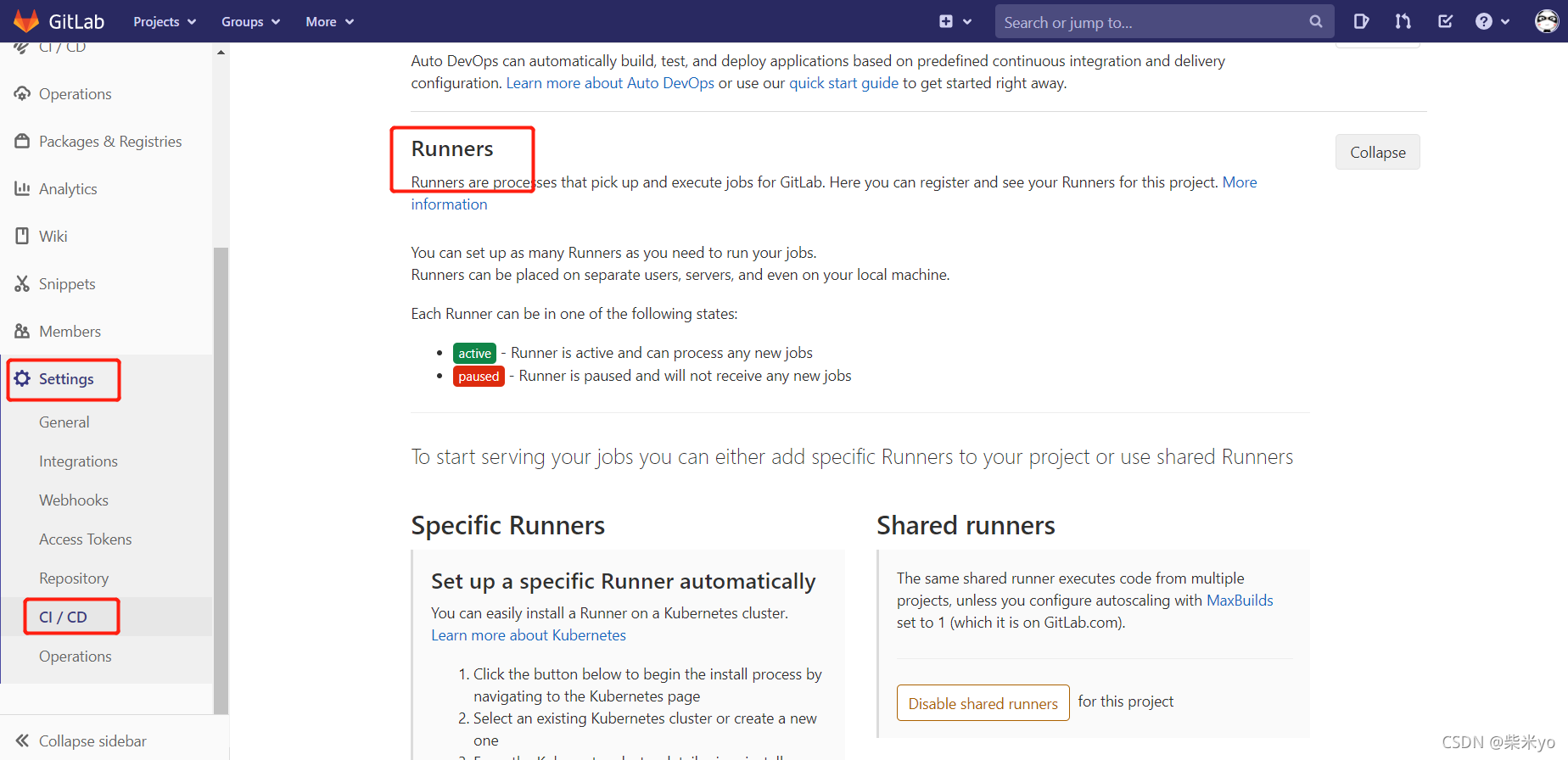Collapse the Runners section
Viewport: 1568px width, 760px height.
1377,152
